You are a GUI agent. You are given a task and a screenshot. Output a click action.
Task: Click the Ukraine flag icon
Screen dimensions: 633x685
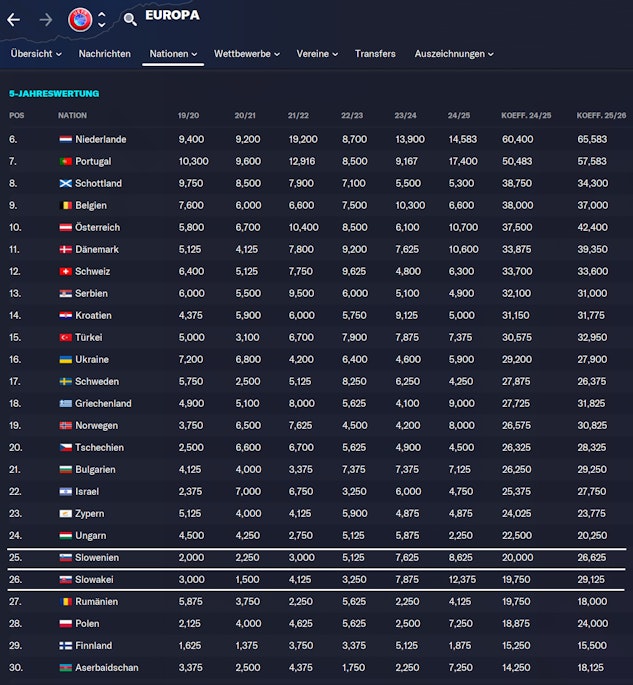coord(65,359)
